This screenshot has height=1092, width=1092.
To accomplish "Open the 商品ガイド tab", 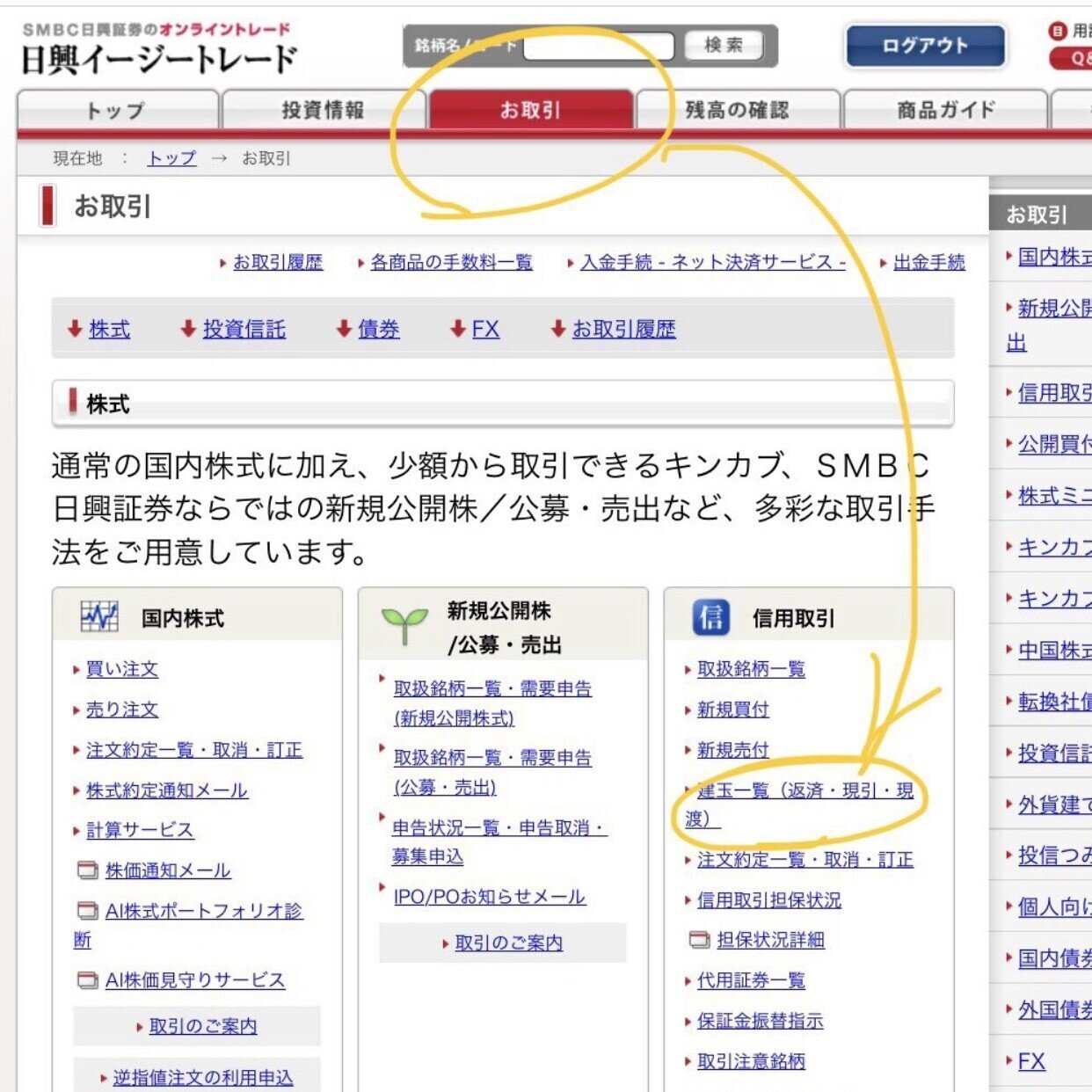I will (943, 109).
